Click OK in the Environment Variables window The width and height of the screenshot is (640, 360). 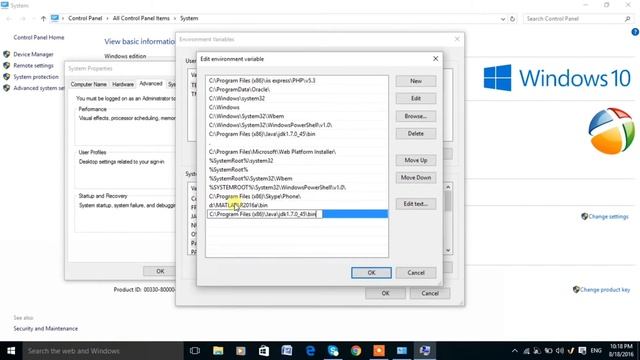pyautogui.click(x=385, y=293)
